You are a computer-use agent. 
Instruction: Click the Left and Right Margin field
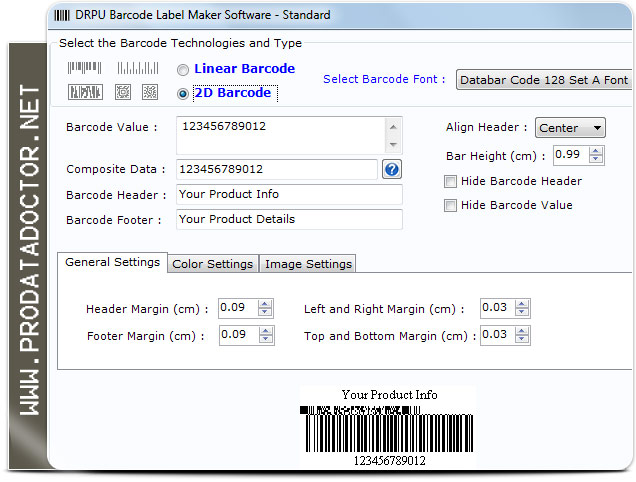tap(498, 308)
